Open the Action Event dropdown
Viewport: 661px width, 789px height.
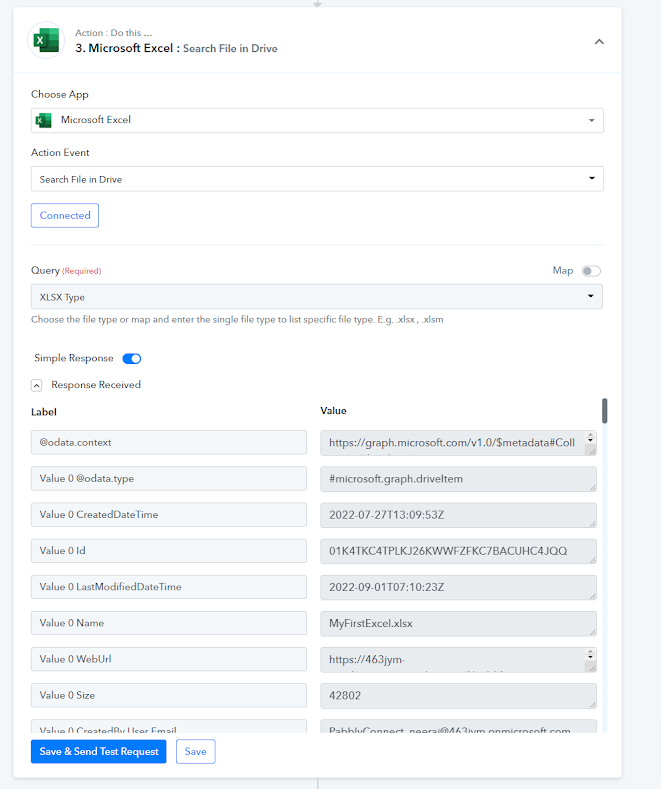[x=317, y=179]
